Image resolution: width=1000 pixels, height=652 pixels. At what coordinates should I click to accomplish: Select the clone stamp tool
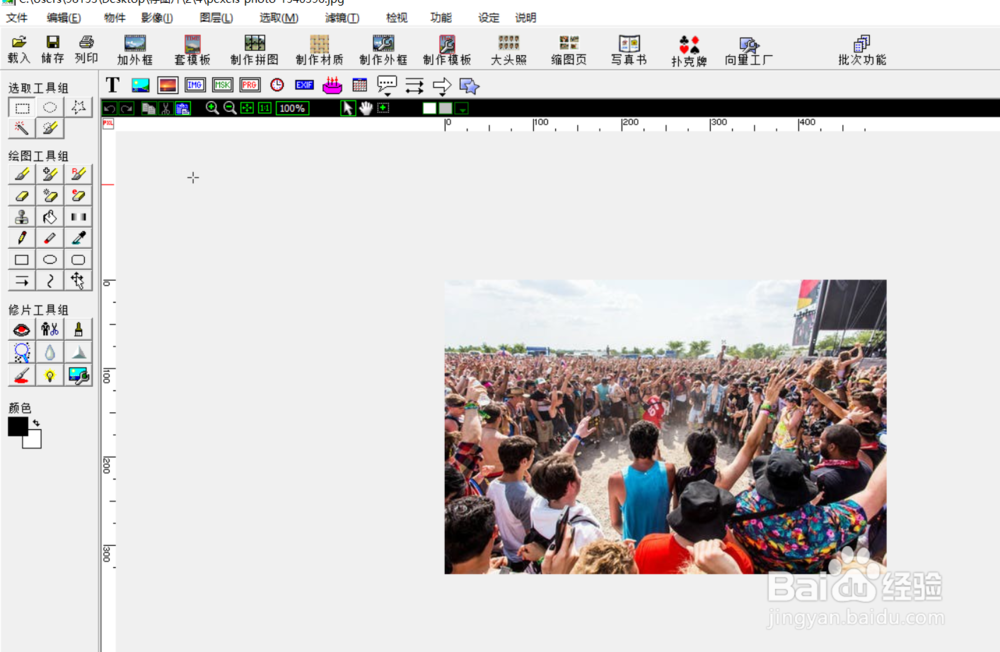click(x=22, y=217)
